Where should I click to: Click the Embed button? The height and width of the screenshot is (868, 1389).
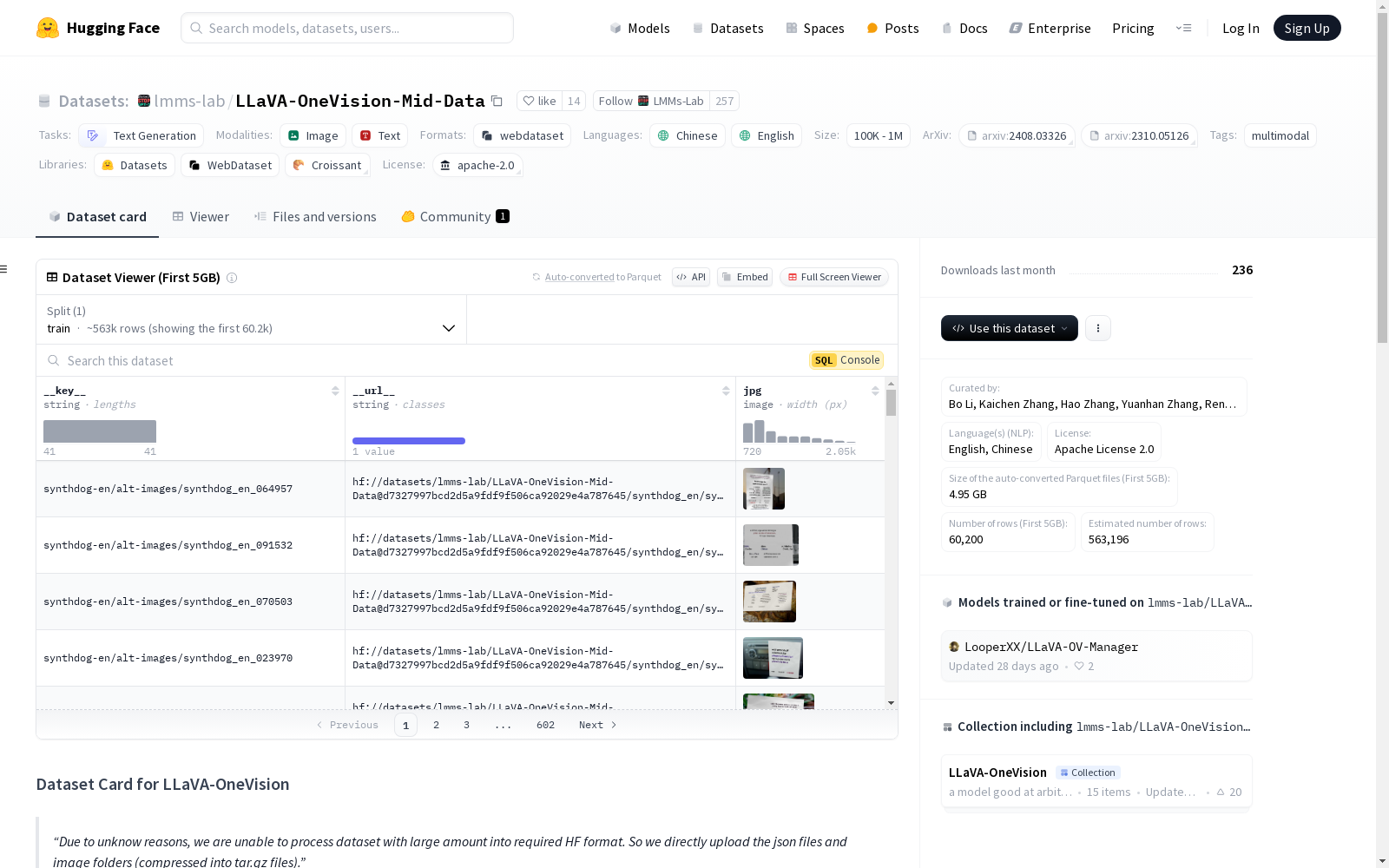745,277
